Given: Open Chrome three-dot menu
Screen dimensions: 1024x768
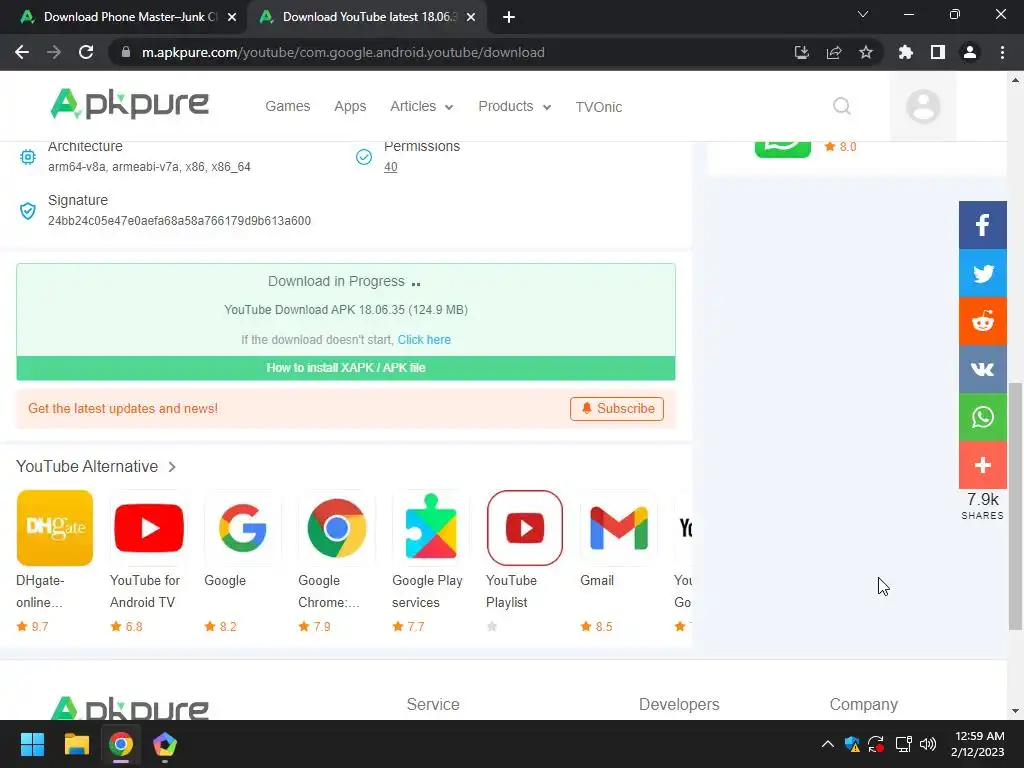Looking at the screenshot, I should (1002, 52).
